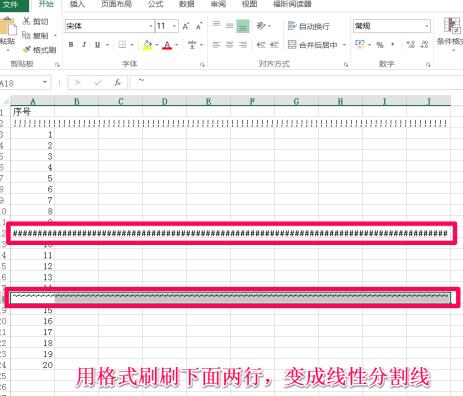The width and height of the screenshot is (463, 396).
Task: Open font color dropdown arrow
Action: click(177, 45)
